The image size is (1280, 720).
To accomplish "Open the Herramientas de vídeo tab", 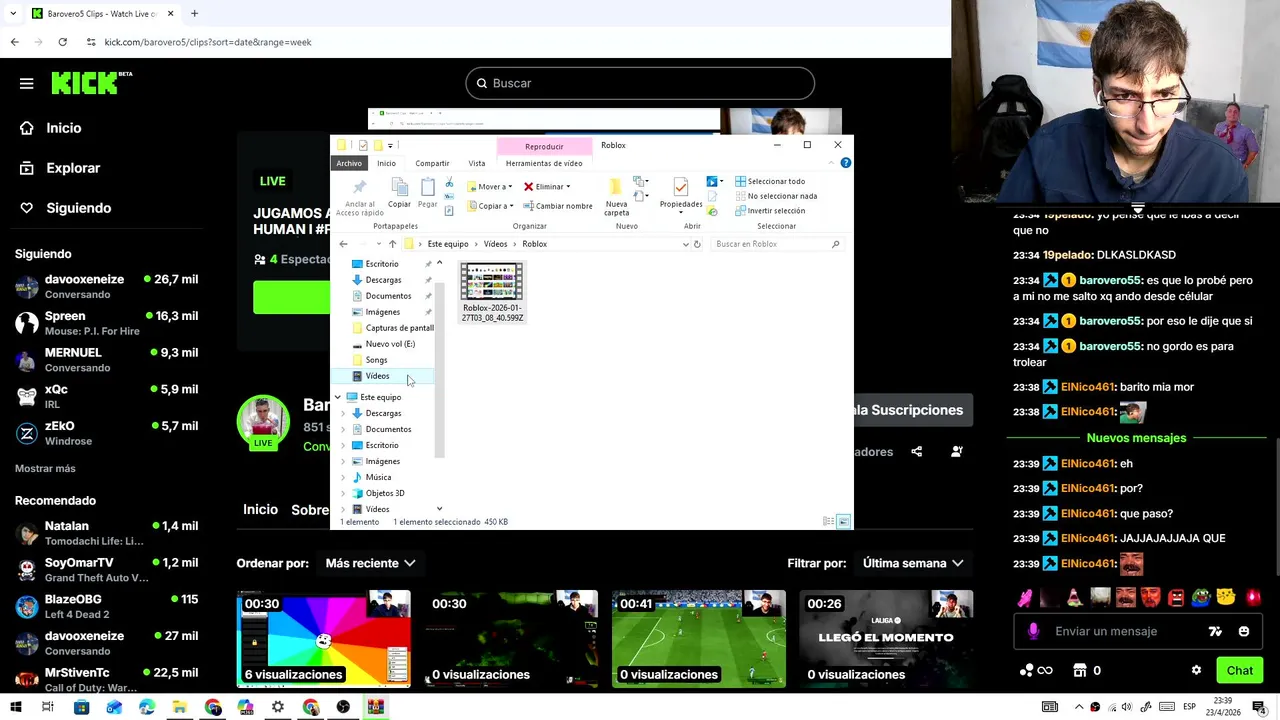I will [x=544, y=163].
